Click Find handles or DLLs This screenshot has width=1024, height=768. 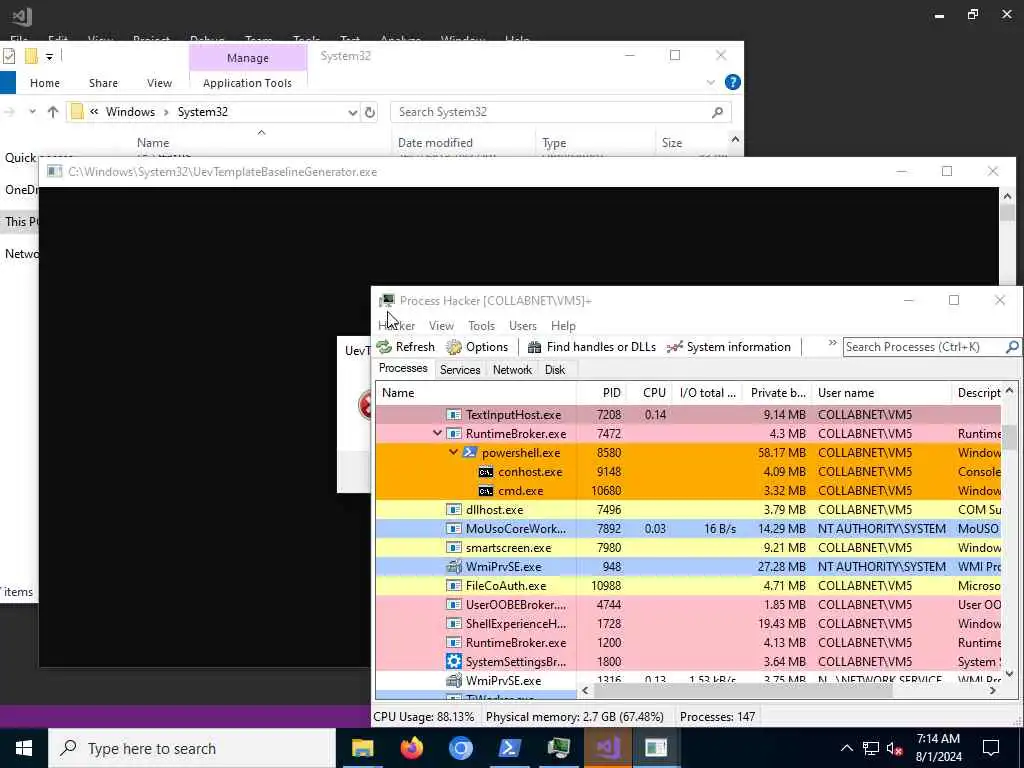tap(592, 347)
